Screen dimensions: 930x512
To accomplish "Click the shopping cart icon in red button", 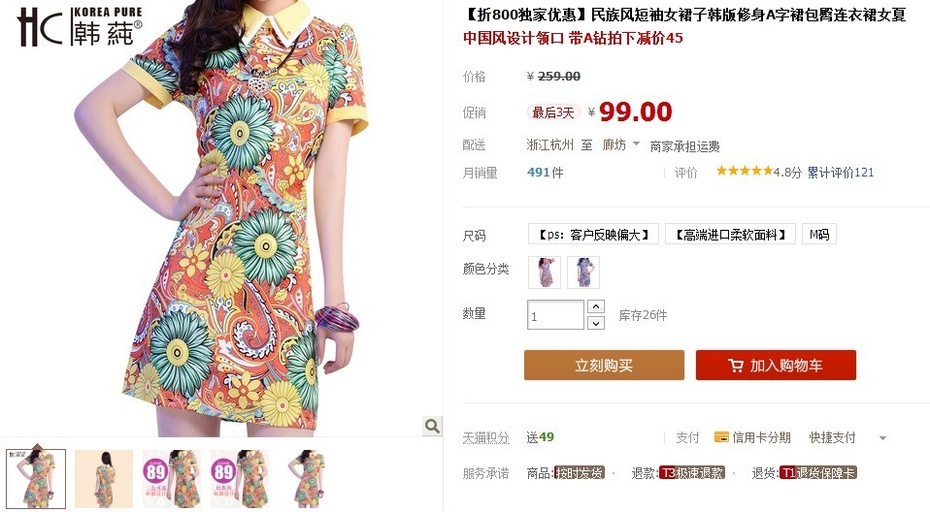I will point(735,365).
